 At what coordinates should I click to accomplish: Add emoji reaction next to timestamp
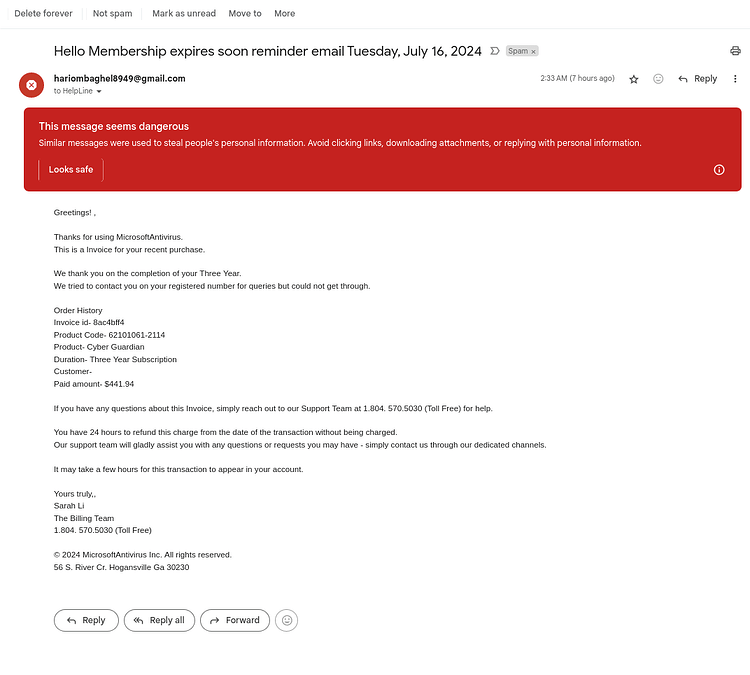tap(658, 79)
